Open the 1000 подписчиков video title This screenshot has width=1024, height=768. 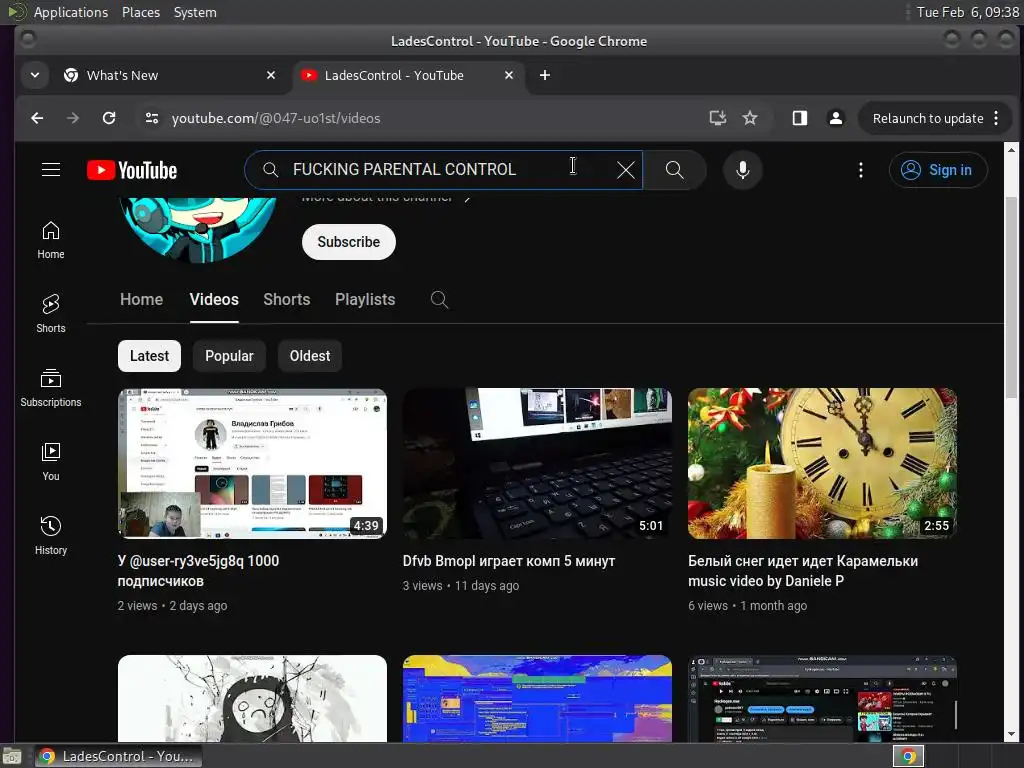pyautogui.click(x=199, y=571)
